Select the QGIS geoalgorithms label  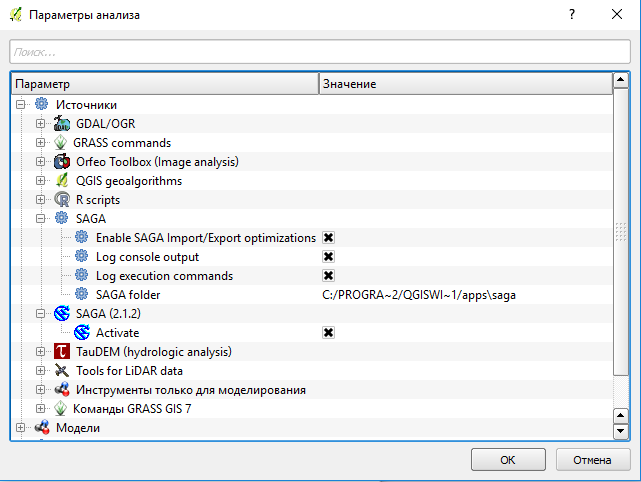coord(129,181)
